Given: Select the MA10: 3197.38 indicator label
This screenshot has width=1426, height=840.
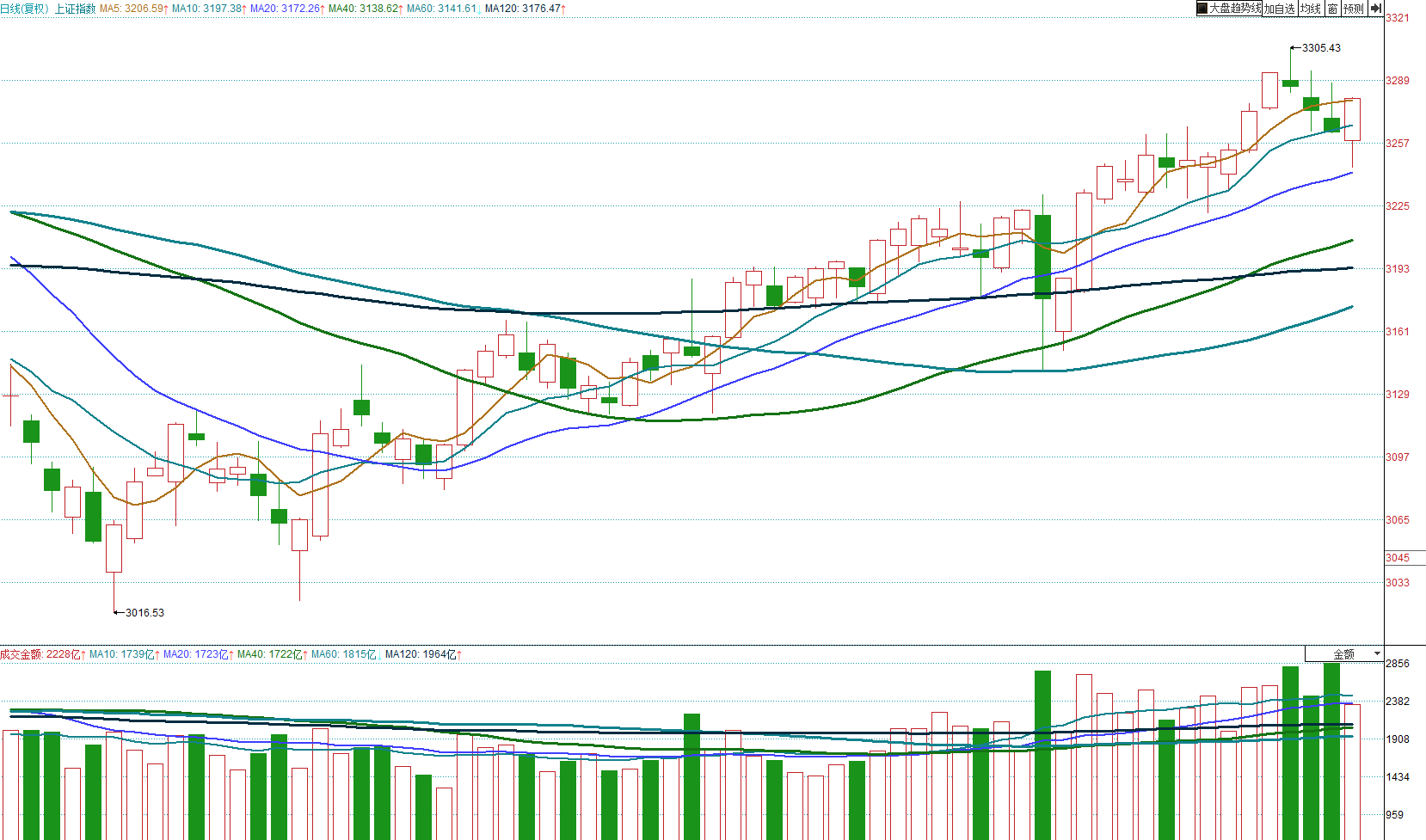Looking at the screenshot, I should pos(209,9).
